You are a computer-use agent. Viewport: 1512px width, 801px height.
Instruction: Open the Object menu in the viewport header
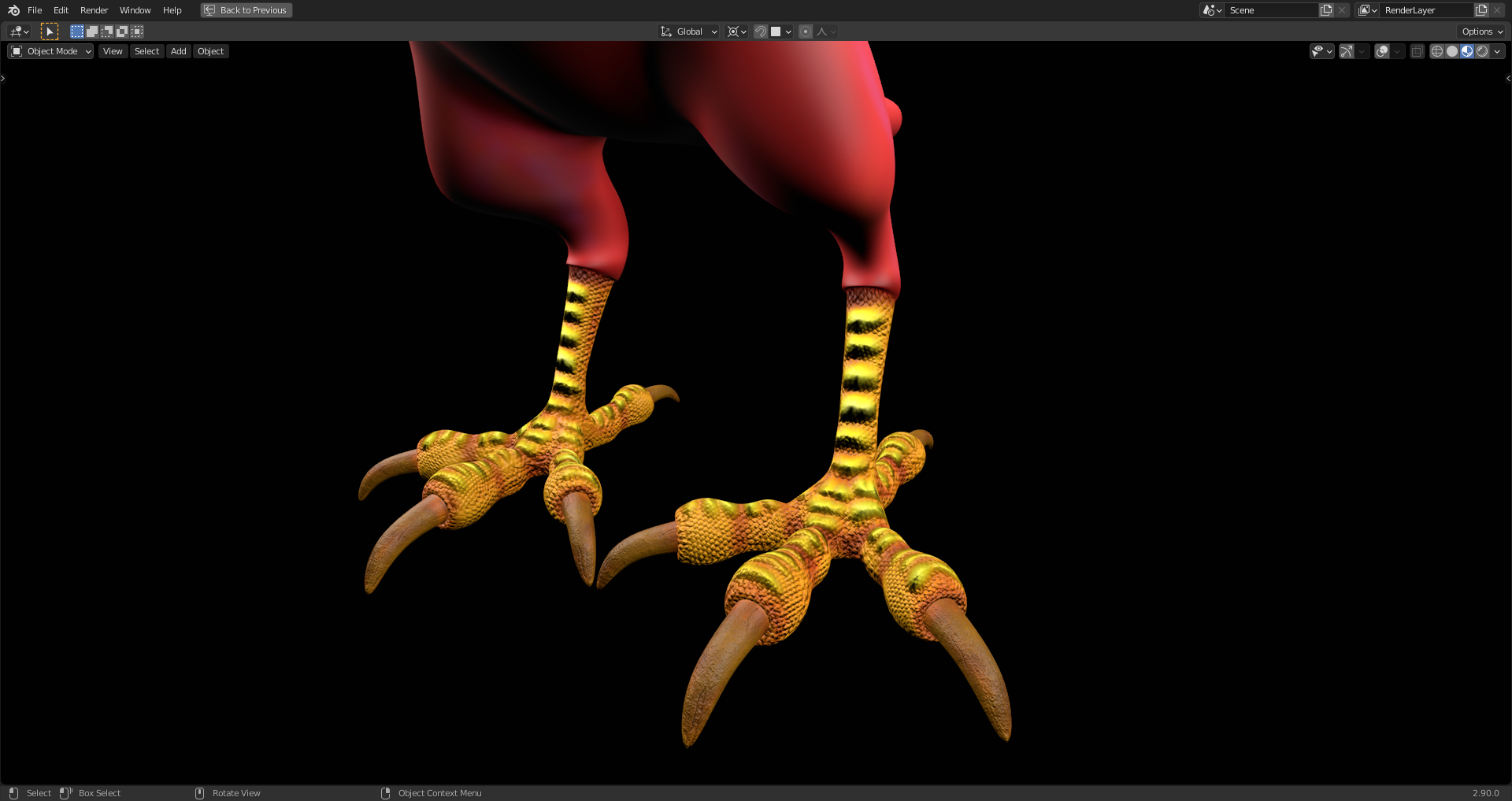click(210, 50)
